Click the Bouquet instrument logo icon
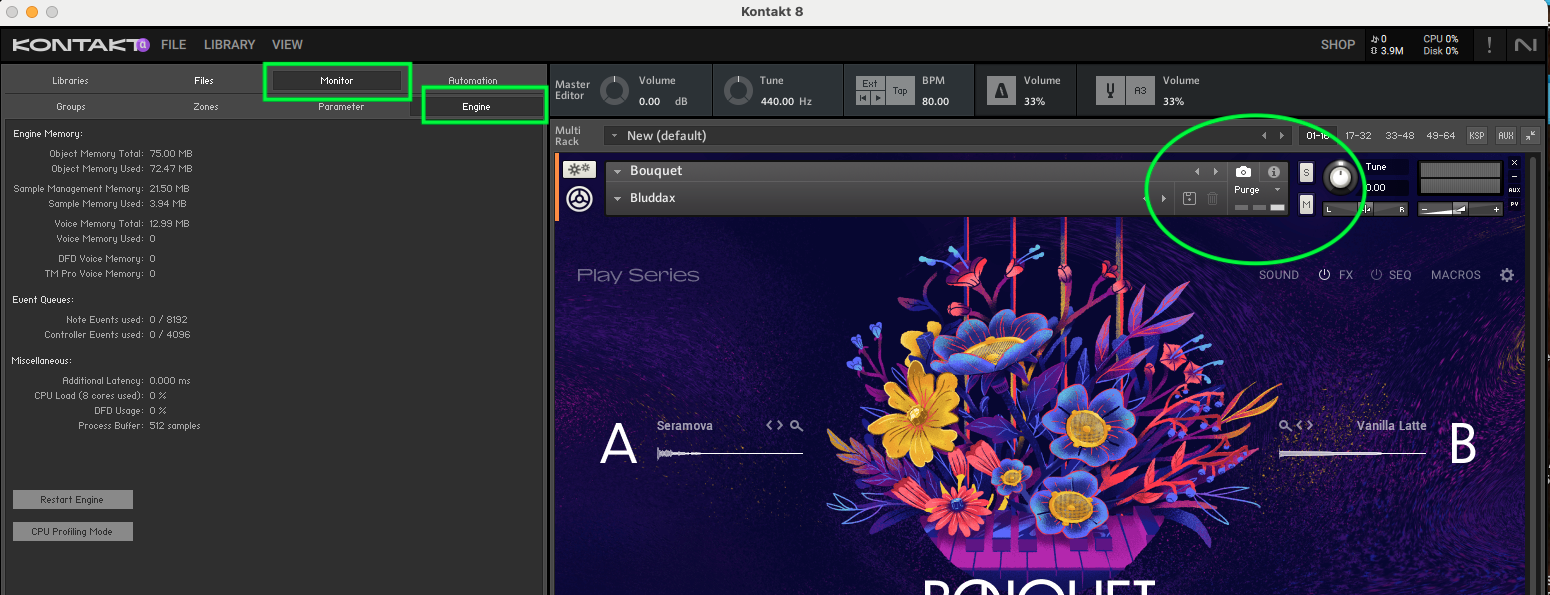The image size is (1550, 595). point(579,198)
